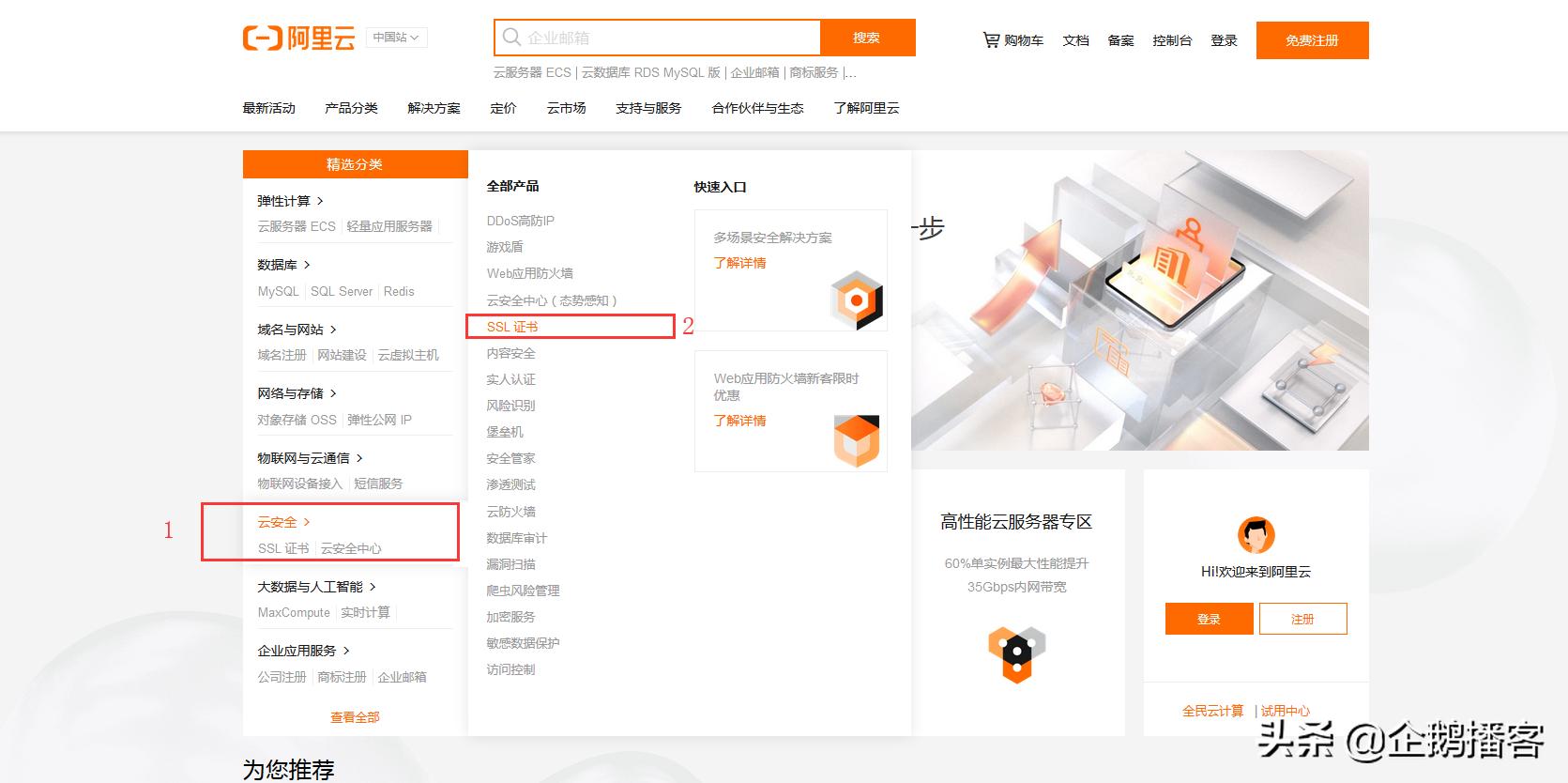
Task: Click the 短信服务 link
Action: (x=378, y=484)
